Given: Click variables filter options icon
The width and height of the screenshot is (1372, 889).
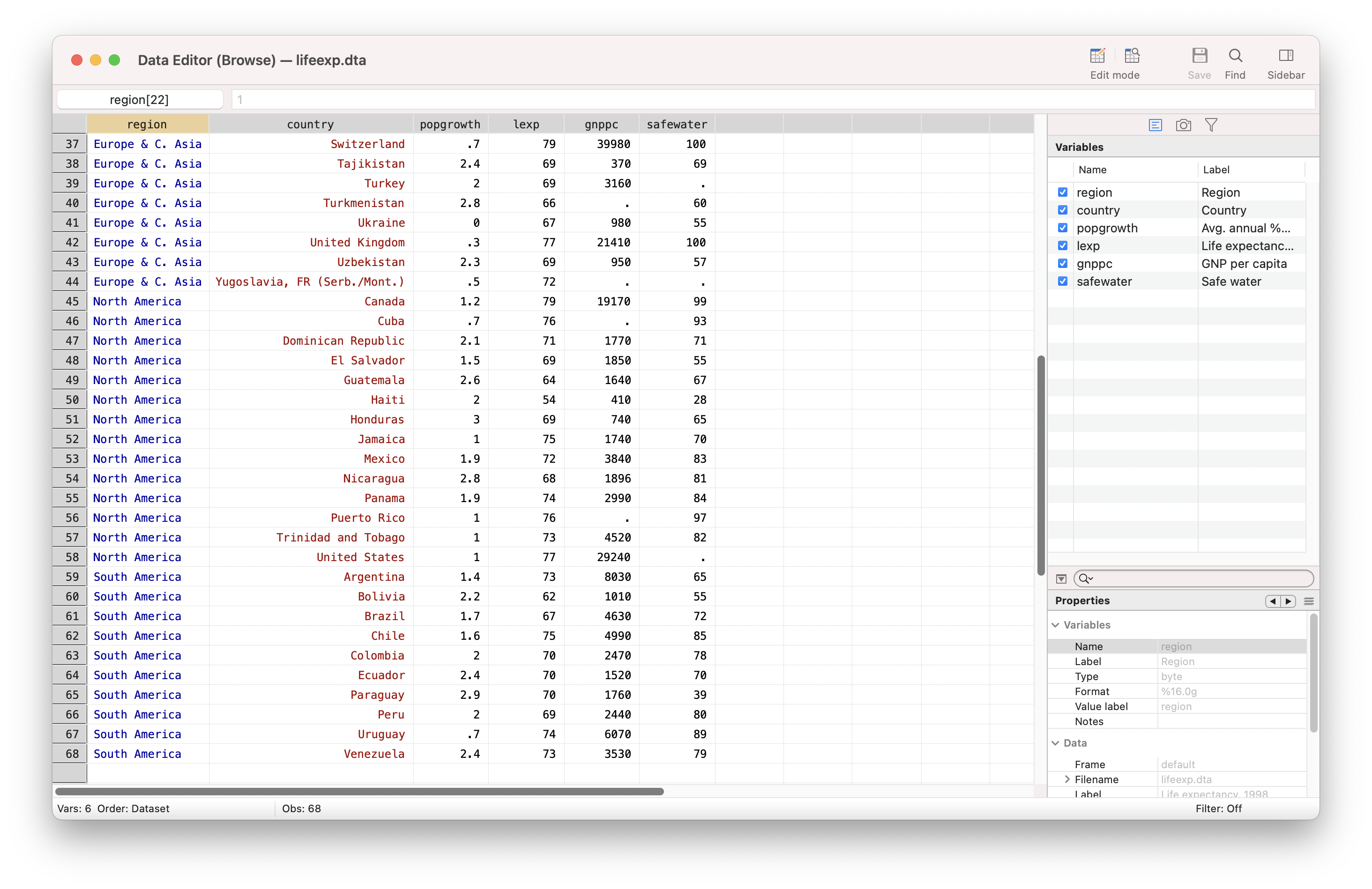Looking at the screenshot, I should pyautogui.click(x=1061, y=578).
